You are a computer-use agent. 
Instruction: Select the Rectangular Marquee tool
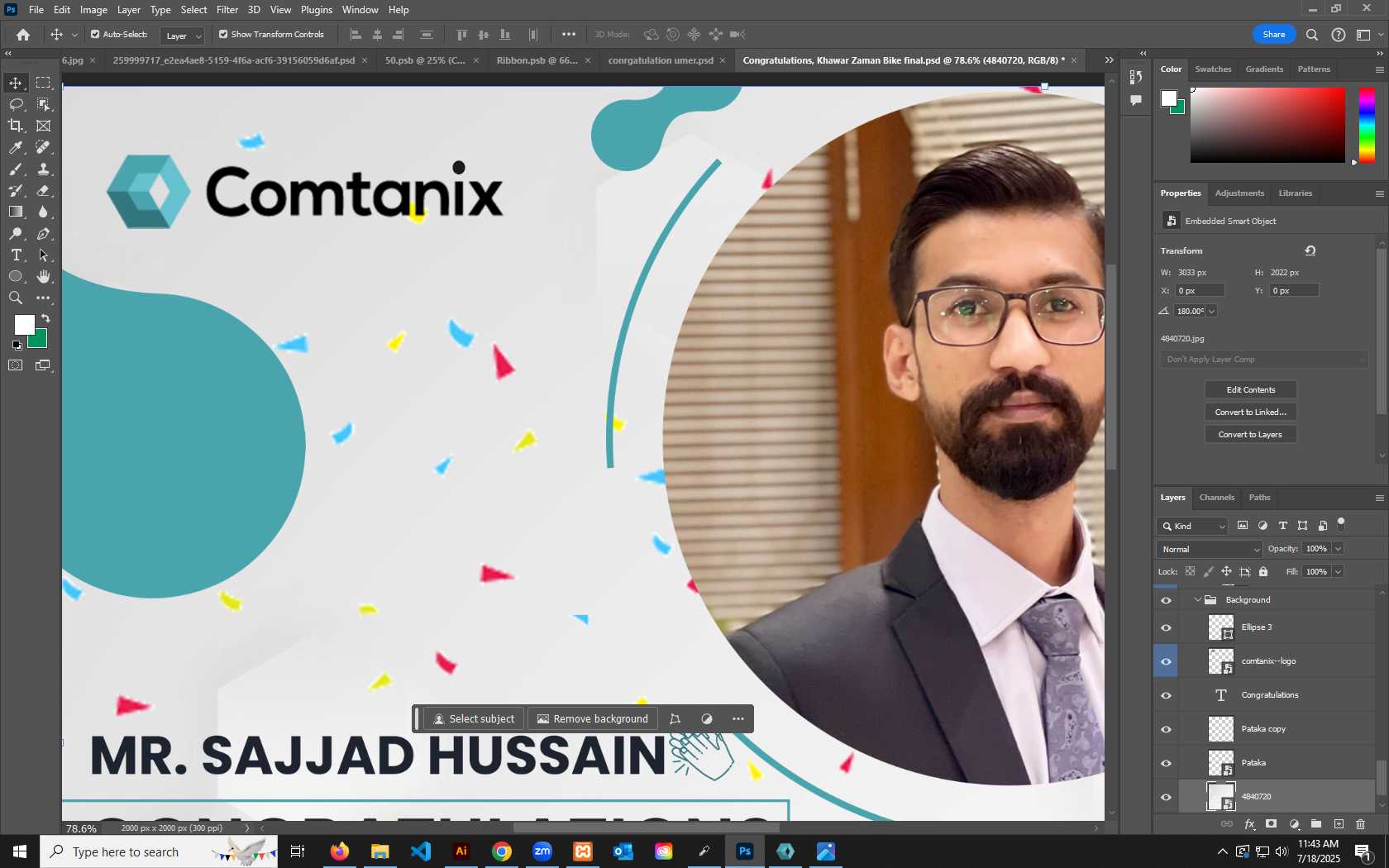tap(43, 83)
